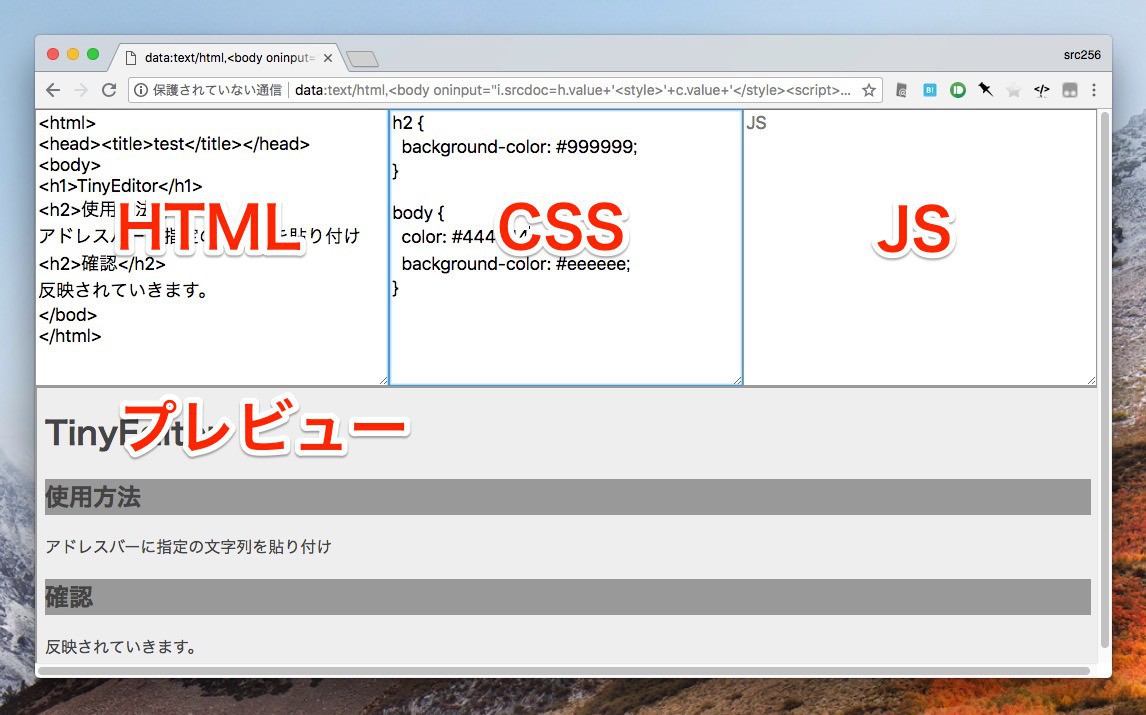This screenshot has height=715, width=1146.
Task: Click the <h2>確認</h2> code line
Action: (x=102, y=263)
